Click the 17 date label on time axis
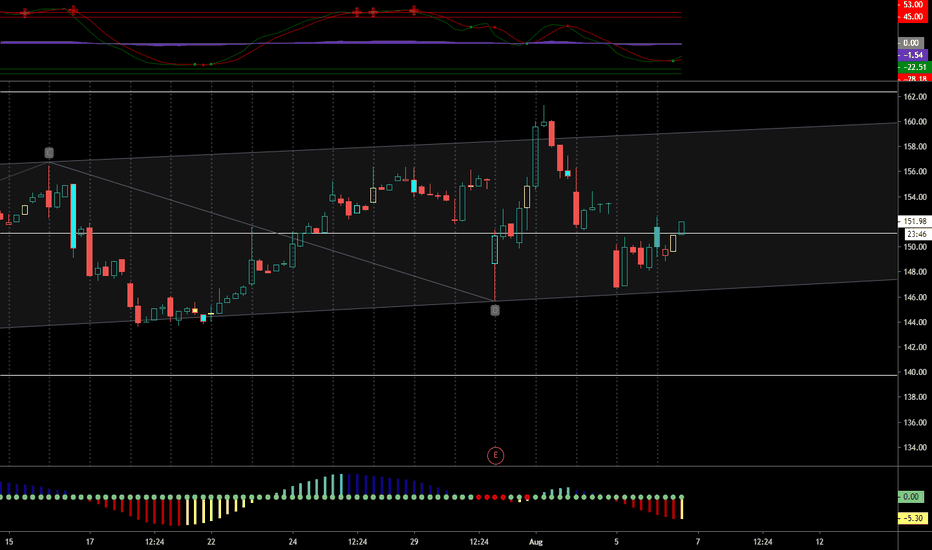This screenshot has height=550, width=932. (90, 542)
